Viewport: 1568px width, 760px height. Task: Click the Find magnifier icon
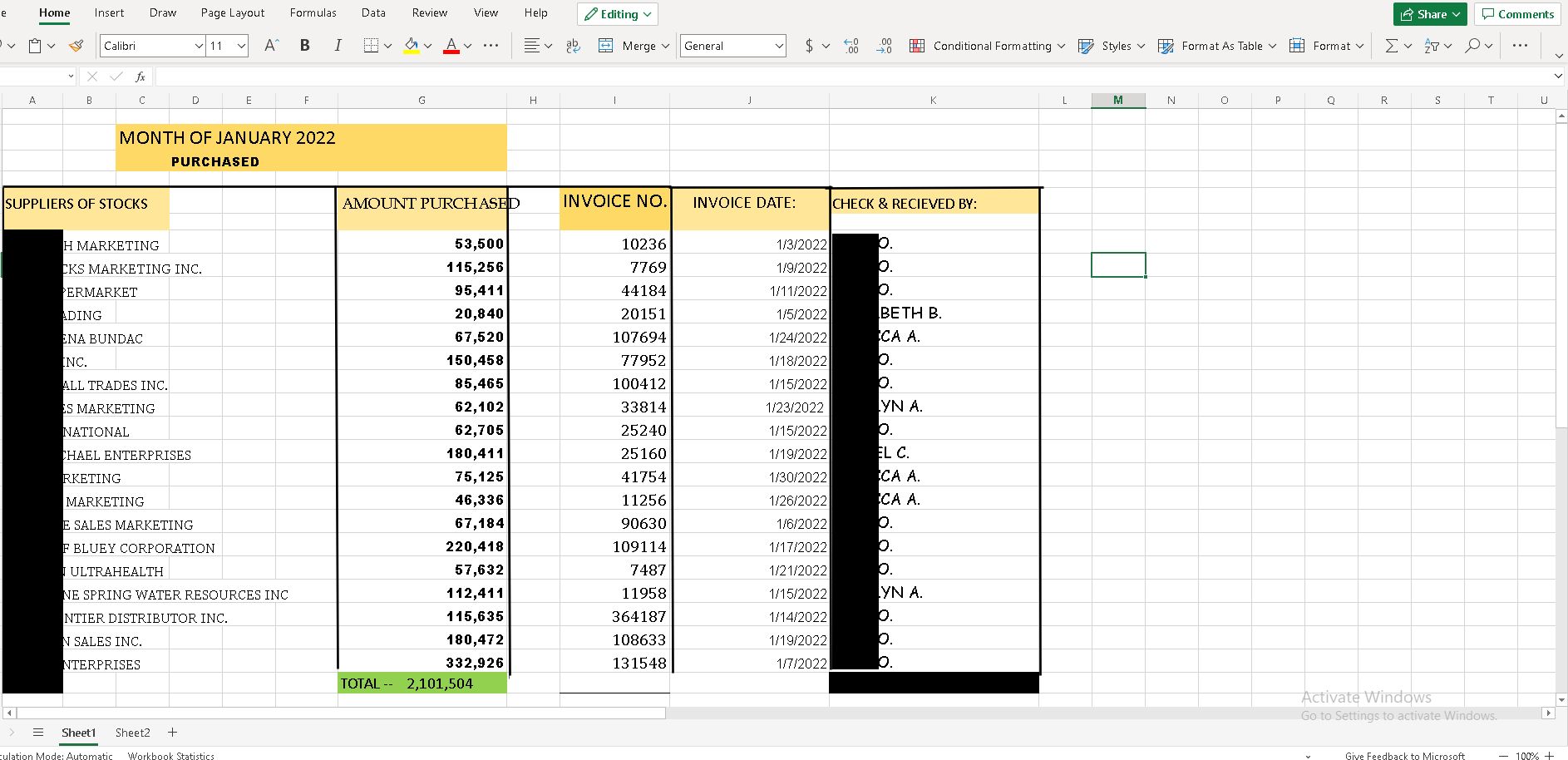(x=1472, y=46)
